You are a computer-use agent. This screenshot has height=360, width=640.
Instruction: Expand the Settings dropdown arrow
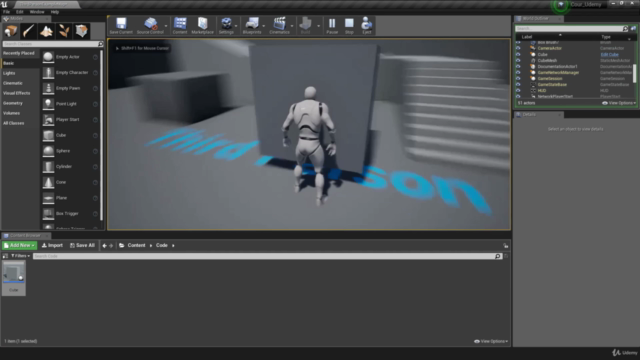tap(236, 26)
